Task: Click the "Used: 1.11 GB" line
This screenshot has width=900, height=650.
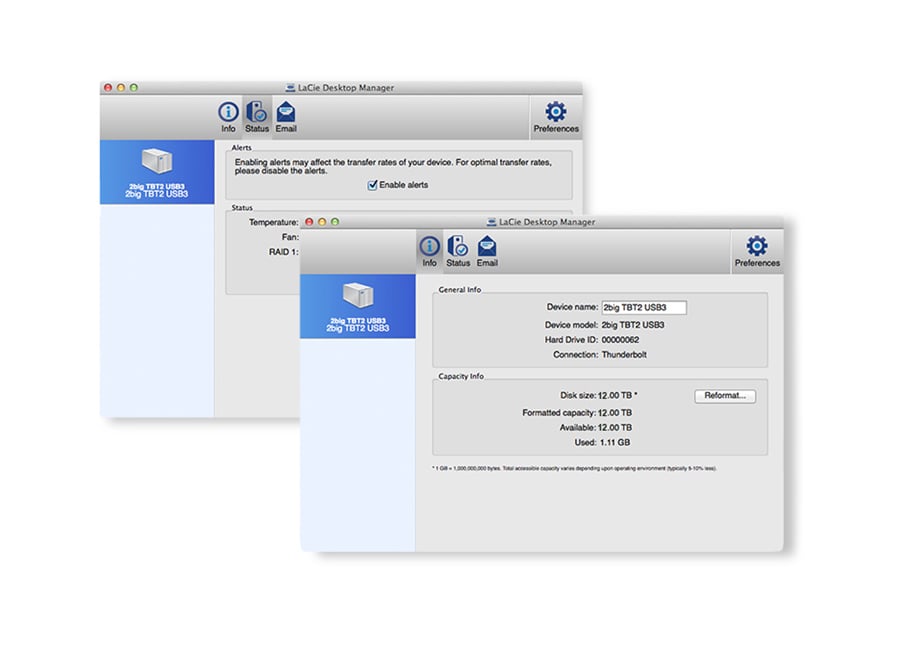Action: coord(602,443)
